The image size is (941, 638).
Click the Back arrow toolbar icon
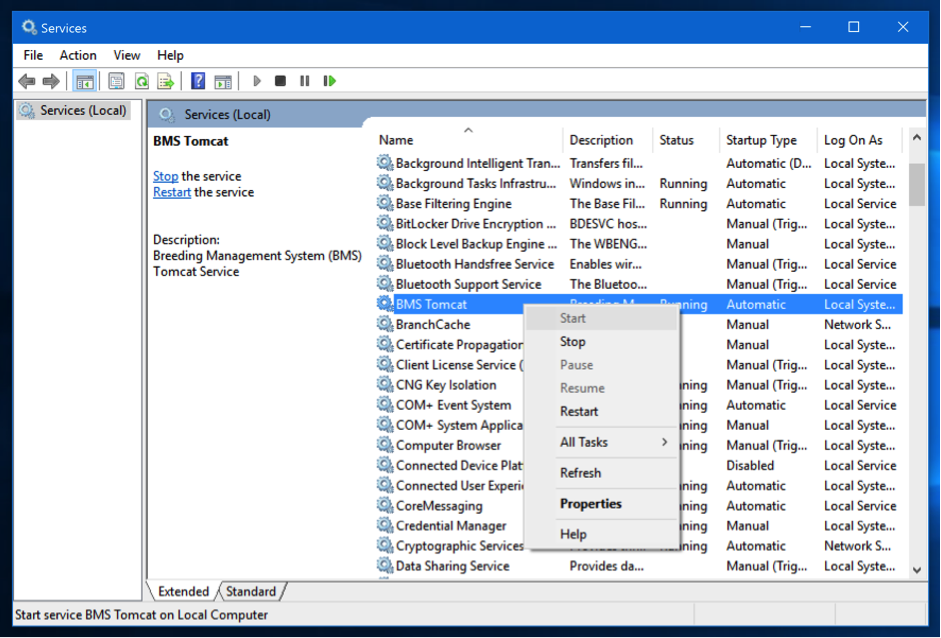(26, 81)
